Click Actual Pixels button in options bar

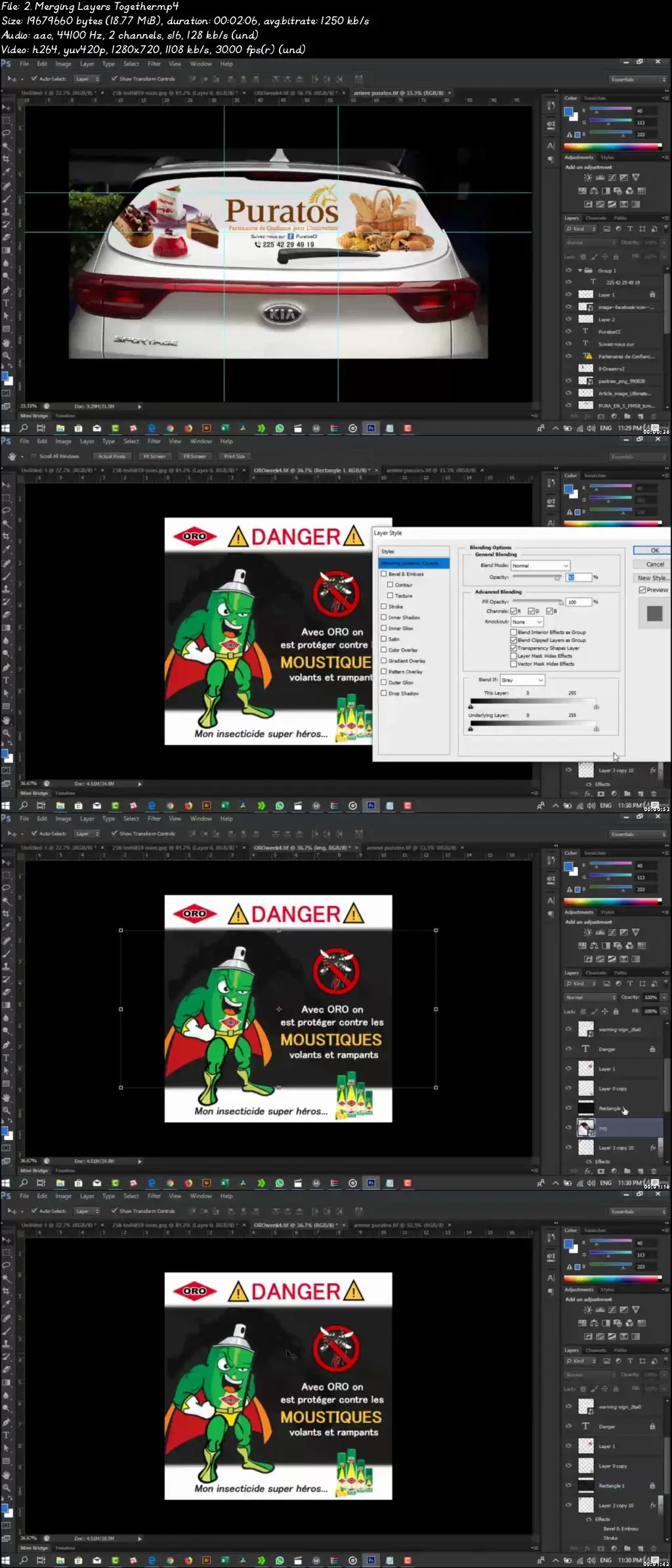pos(112,456)
